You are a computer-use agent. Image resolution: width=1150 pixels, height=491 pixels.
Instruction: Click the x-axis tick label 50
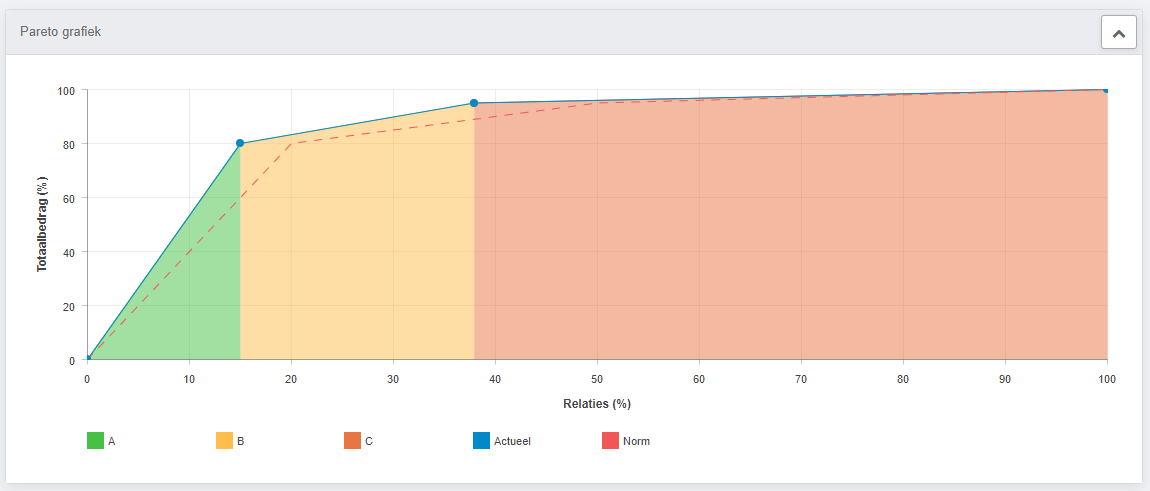tap(597, 379)
